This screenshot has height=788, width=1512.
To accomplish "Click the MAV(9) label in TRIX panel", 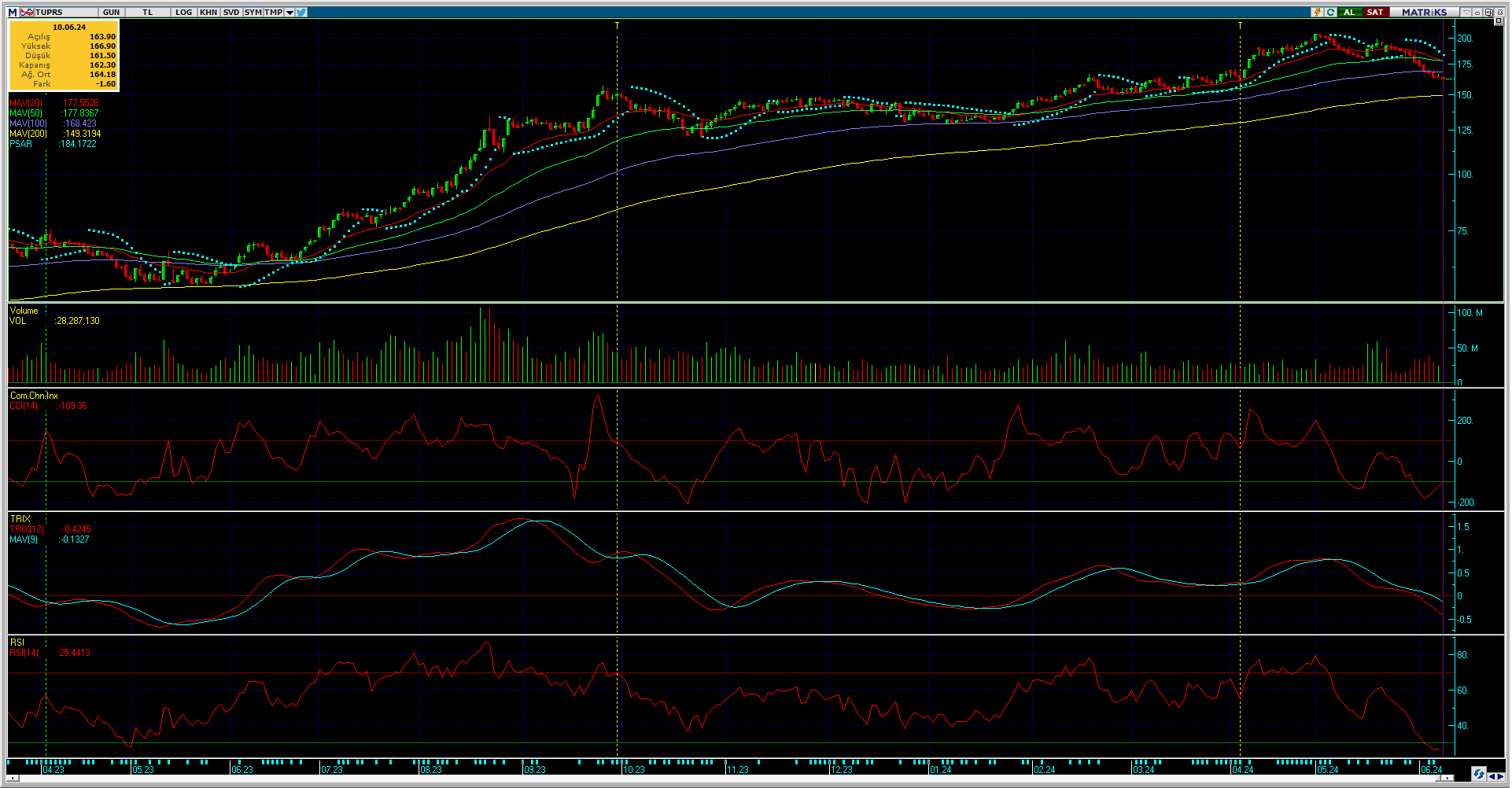I will tap(24, 539).
